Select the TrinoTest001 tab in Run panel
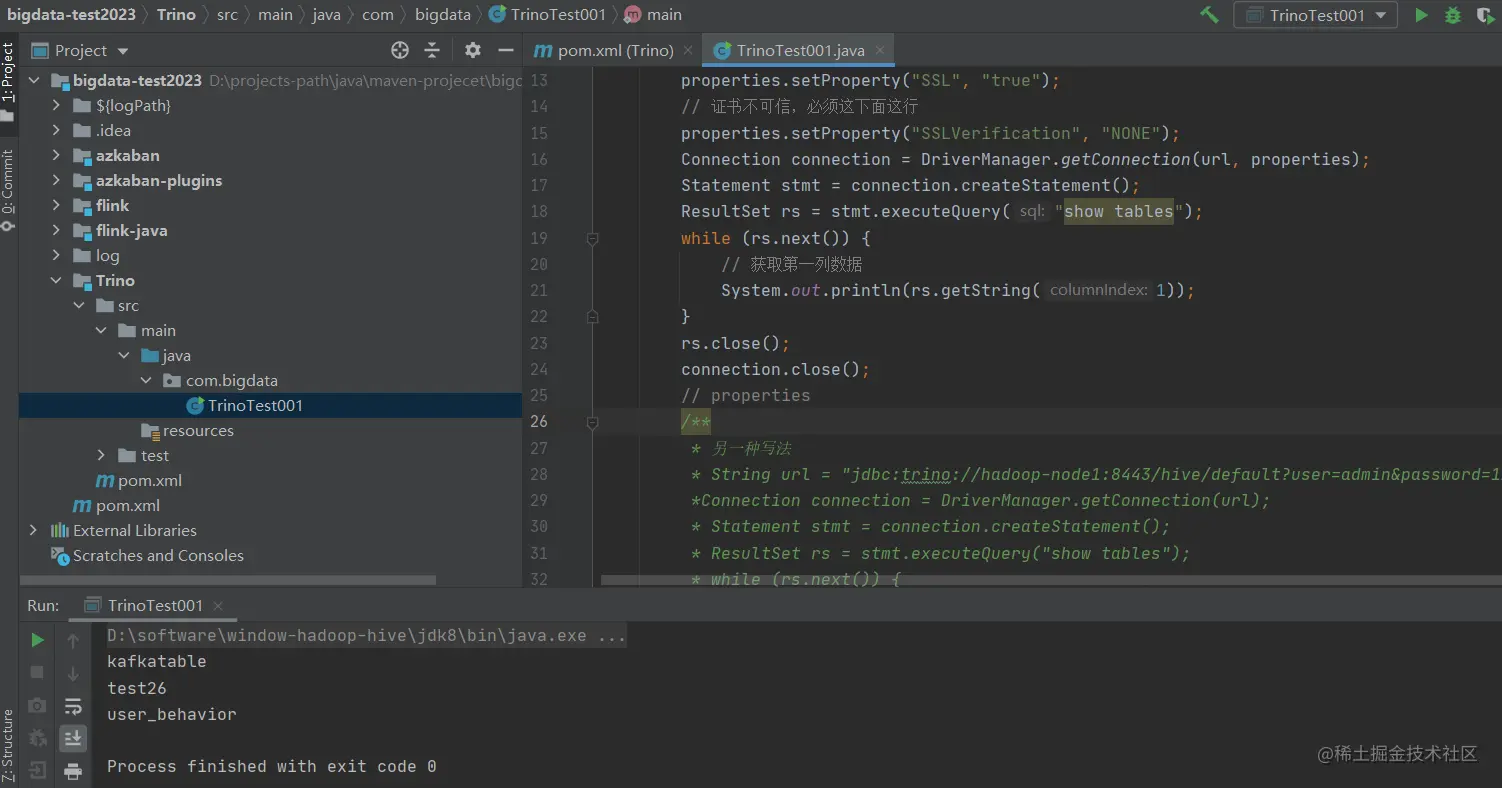 tap(155, 605)
